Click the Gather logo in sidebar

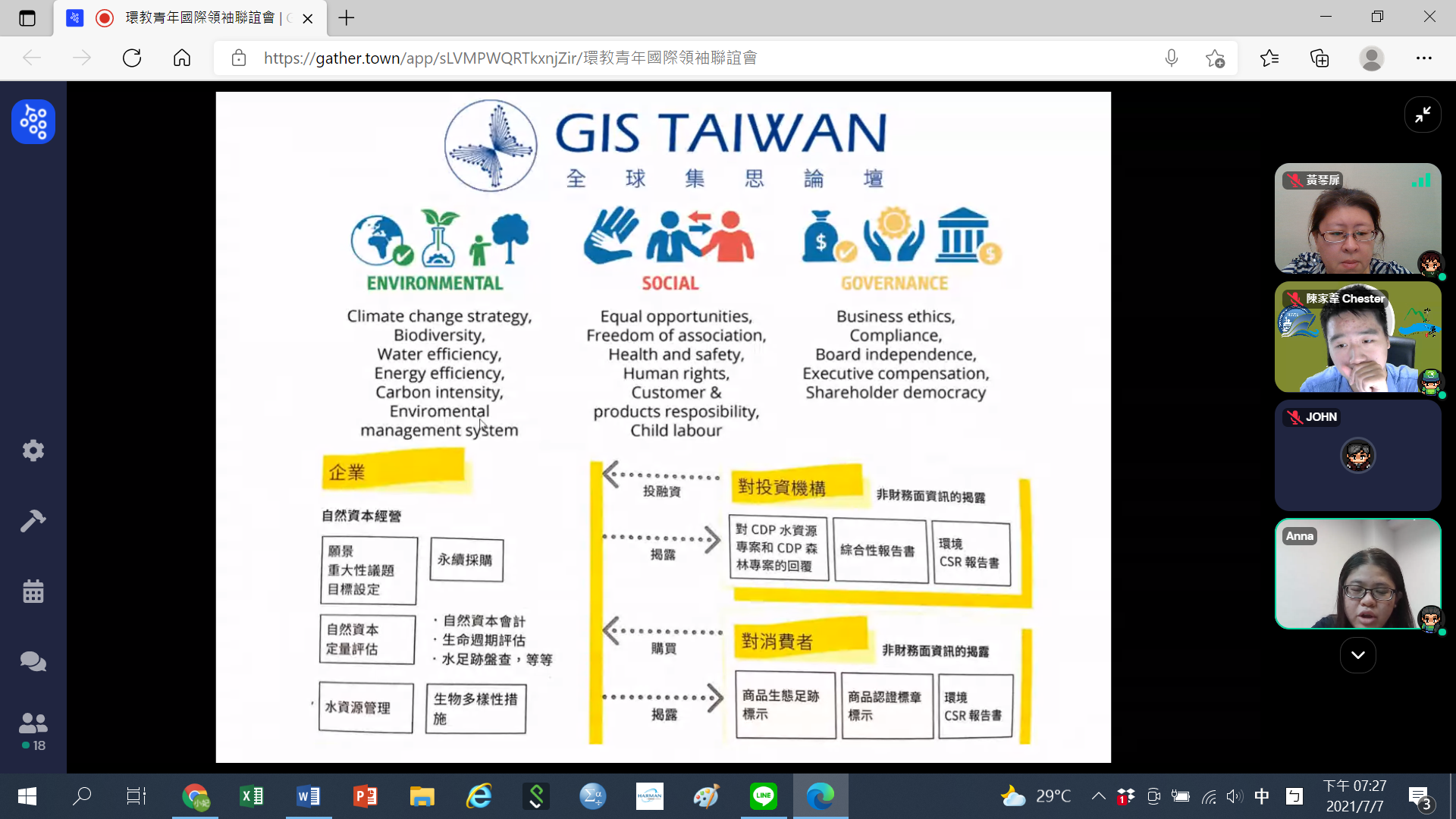33,121
